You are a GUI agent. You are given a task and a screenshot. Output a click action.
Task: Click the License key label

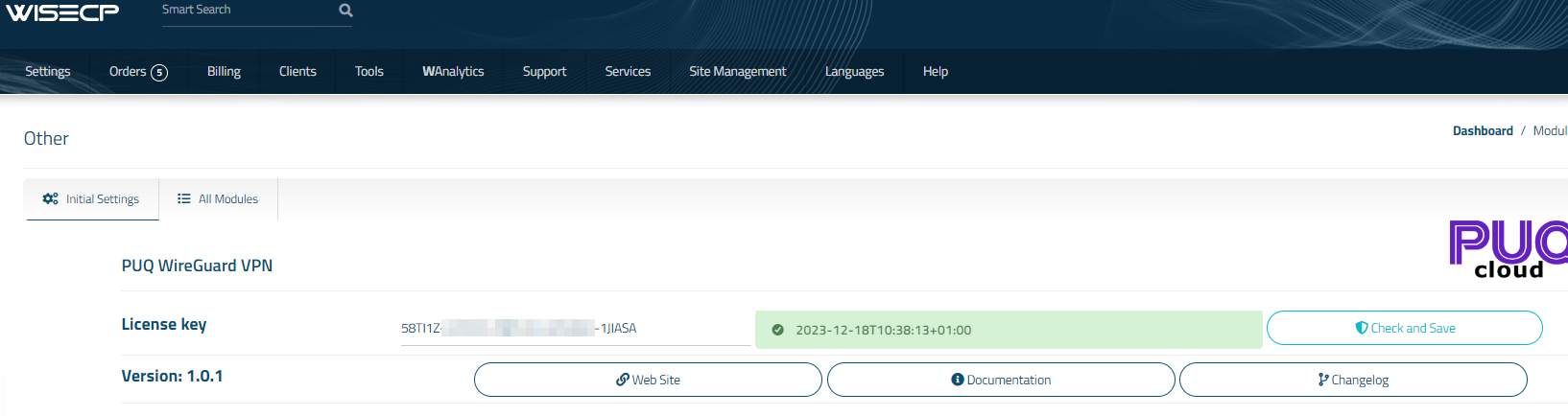(x=164, y=324)
